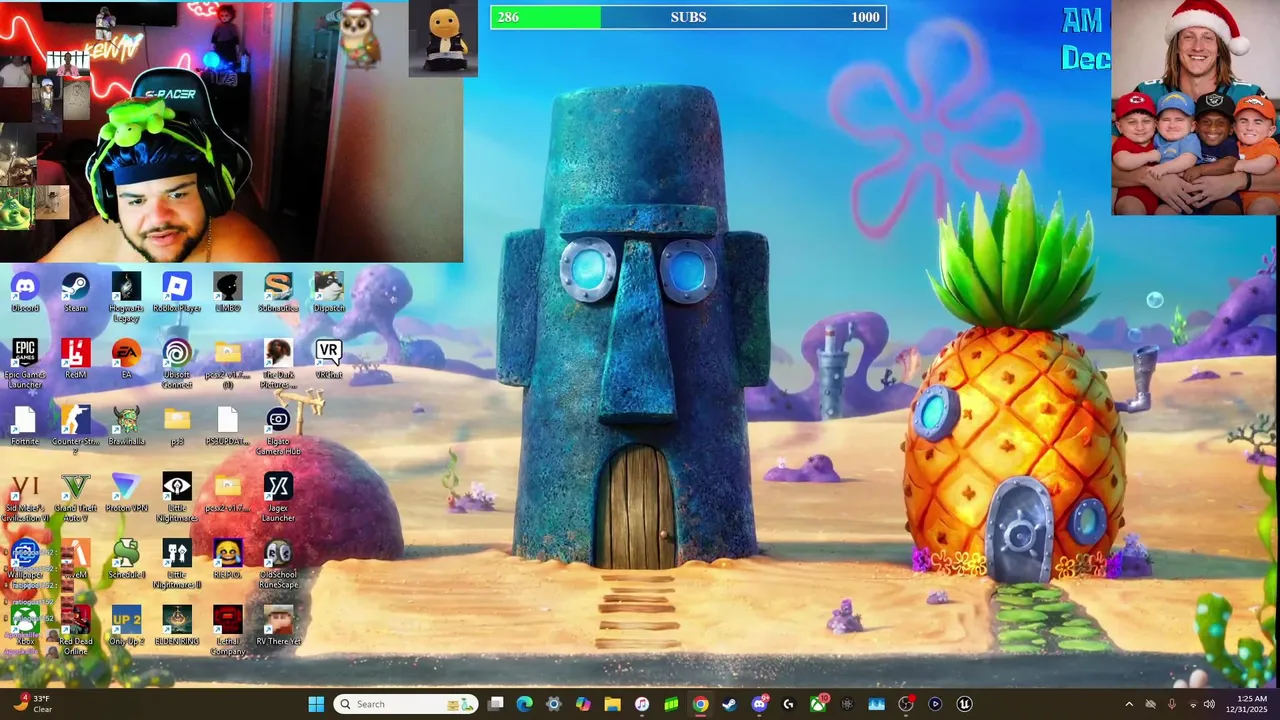Select the Schedule I desktop icon
The image size is (1280, 720).
point(126,560)
